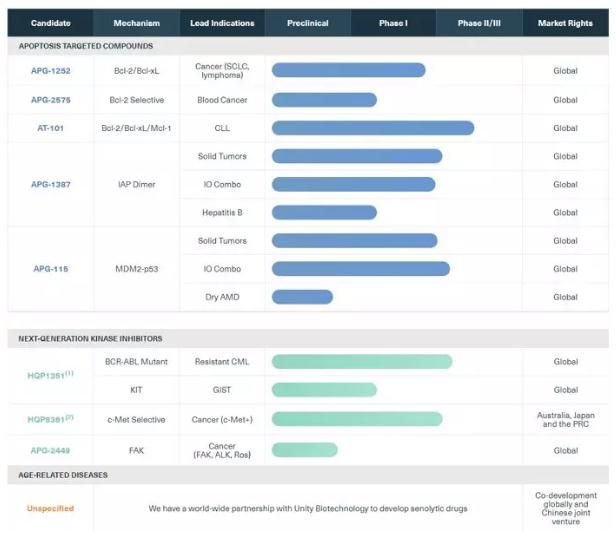The image size is (616, 536).
Task: Click the Candidate column header
Action: (50, 23)
